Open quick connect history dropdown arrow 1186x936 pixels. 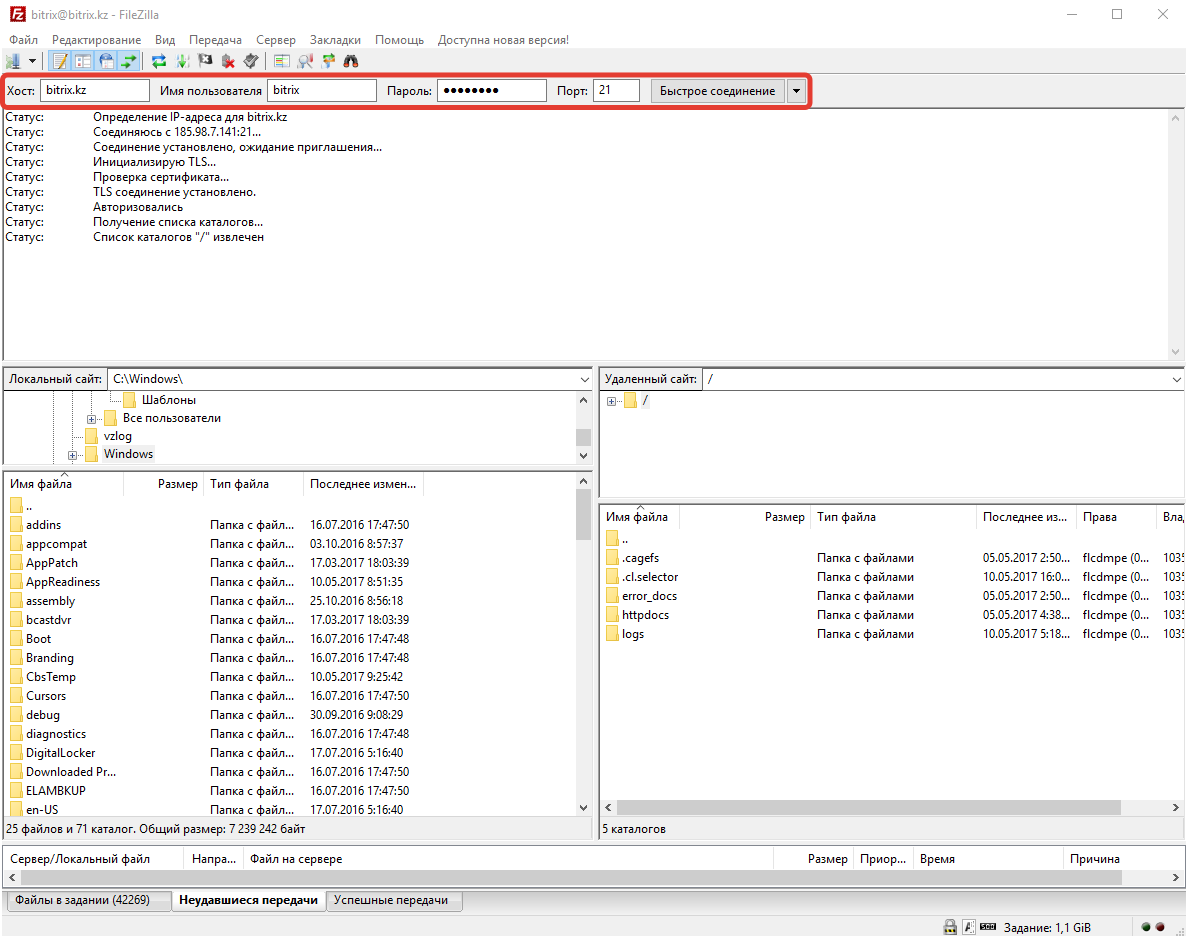(796, 91)
